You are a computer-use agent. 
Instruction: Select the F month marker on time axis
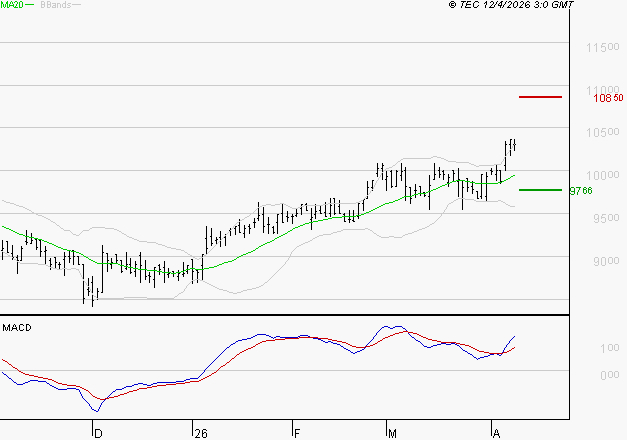pyautogui.click(x=297, y=433)
